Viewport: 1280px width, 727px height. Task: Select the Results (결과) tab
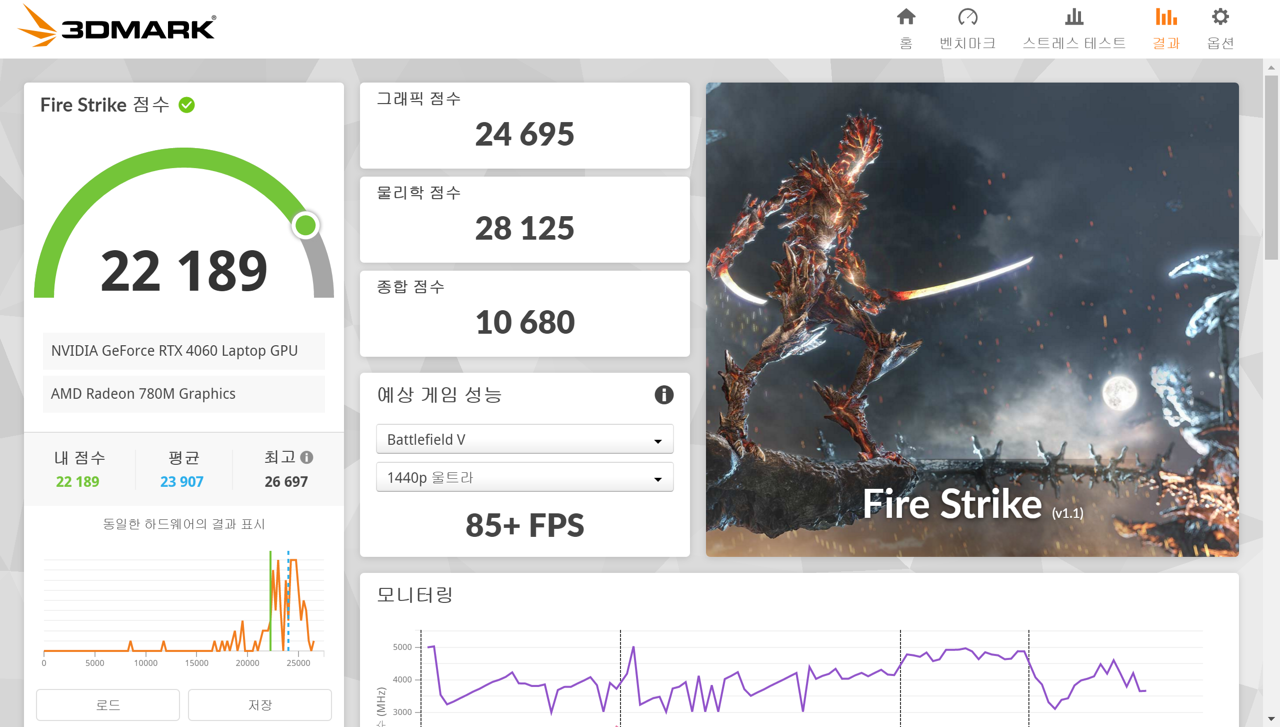point(1166,28)
